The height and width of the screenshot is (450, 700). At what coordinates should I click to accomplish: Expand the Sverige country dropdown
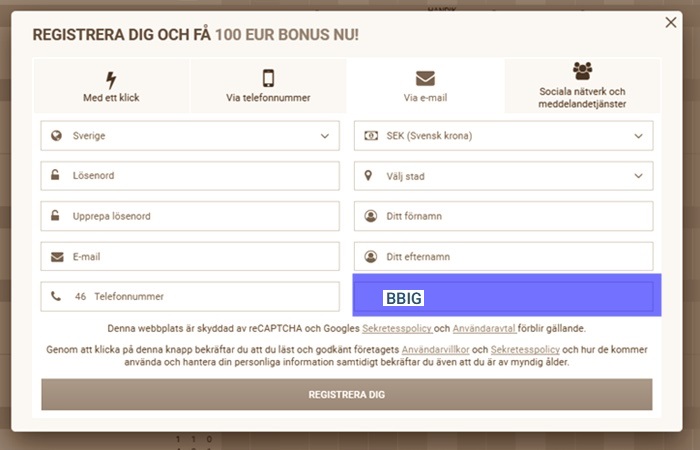point(325,135)
